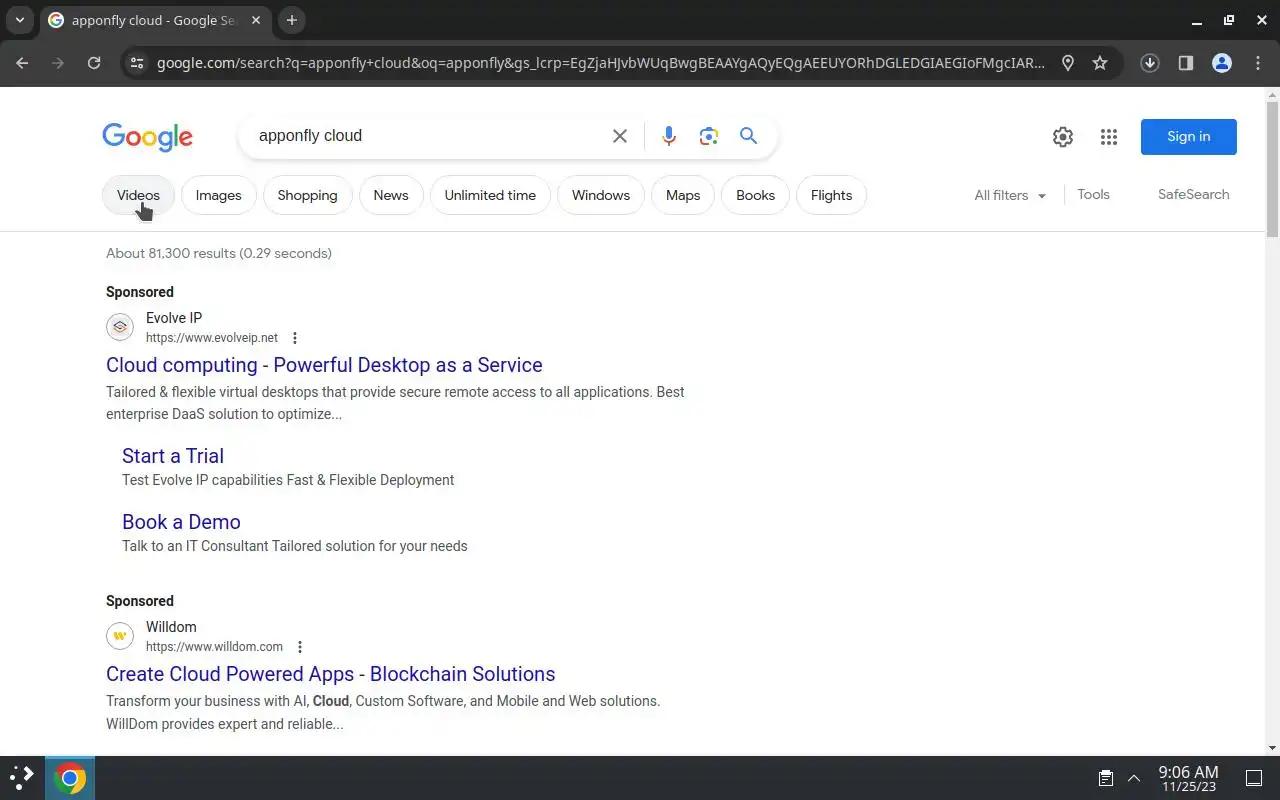Open Google quick settings gear
Screen dimensions: 1280x800
pos(1063,137)
